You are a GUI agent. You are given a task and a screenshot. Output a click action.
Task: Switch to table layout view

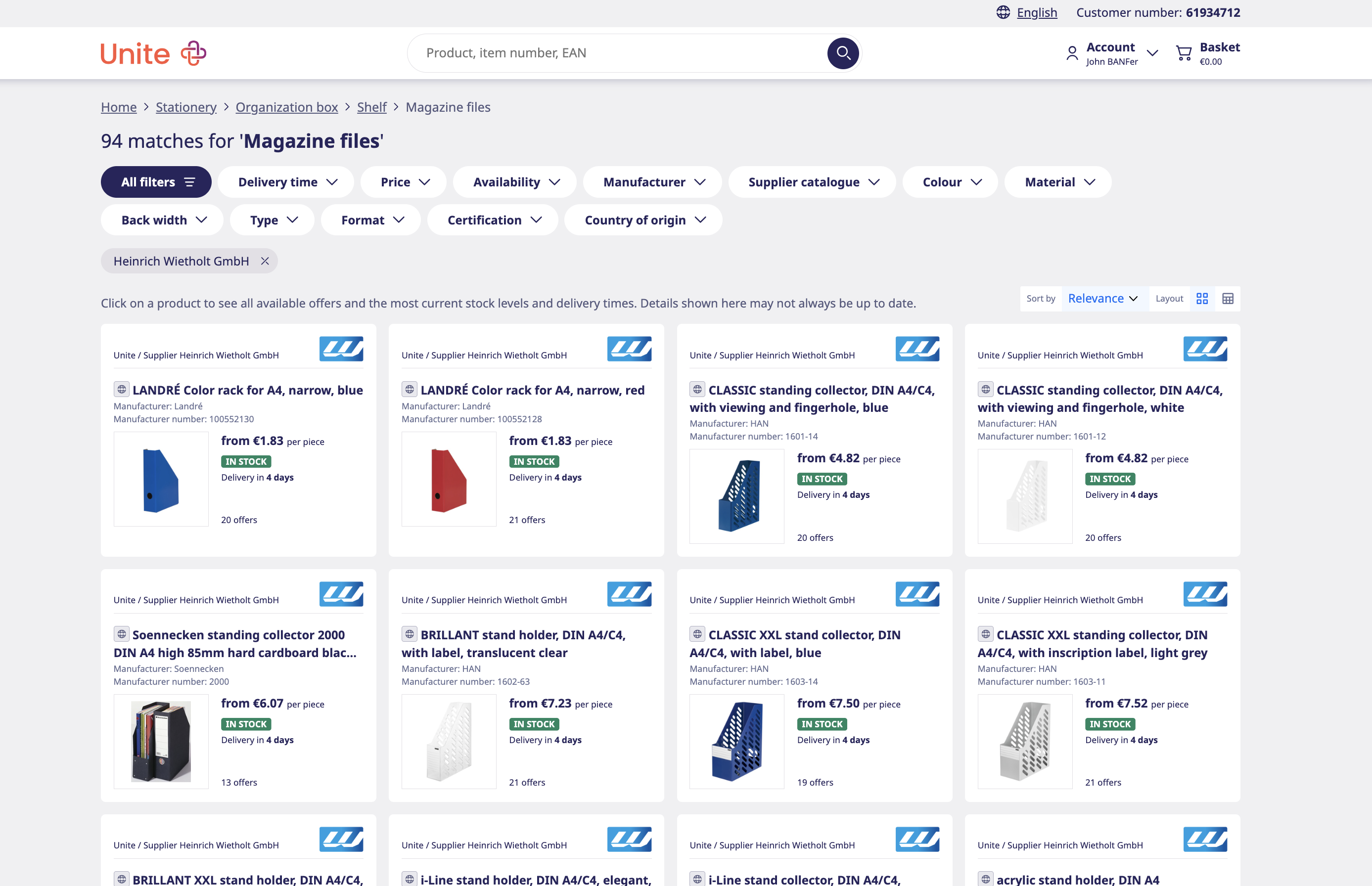(1228, 299)
